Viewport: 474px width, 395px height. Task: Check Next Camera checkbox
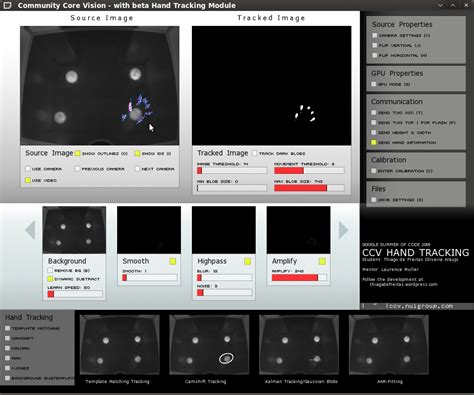click(137, 169)
